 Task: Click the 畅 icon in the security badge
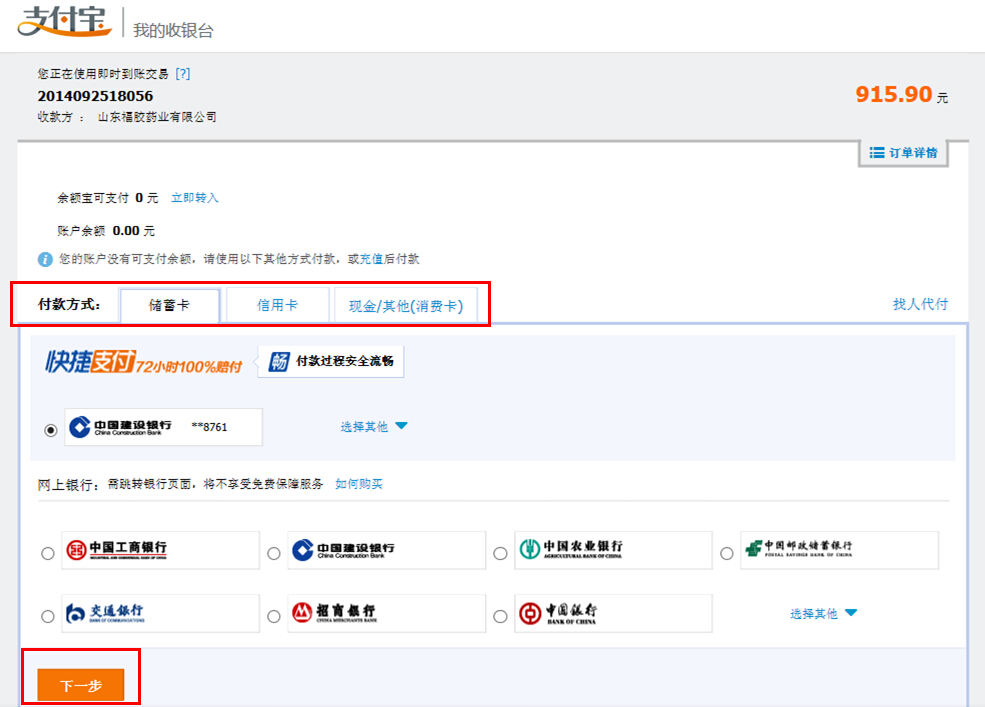[x=278, y=361]
